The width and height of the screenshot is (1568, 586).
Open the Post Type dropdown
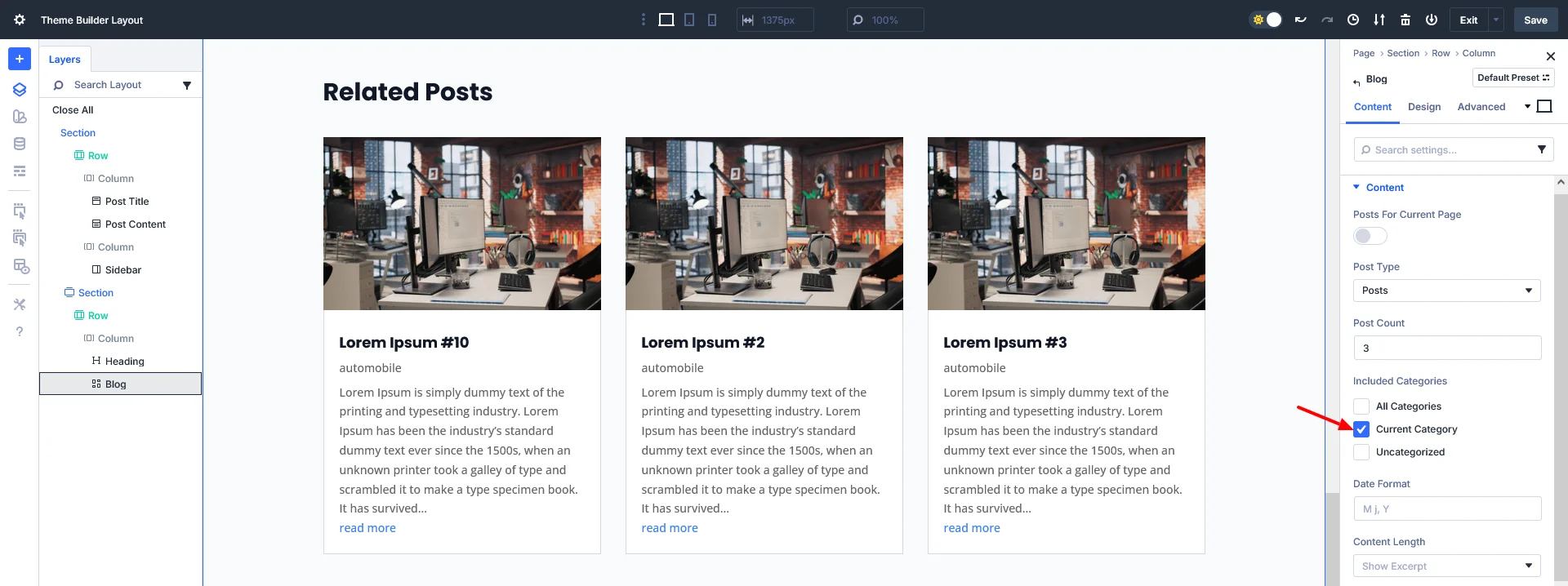tap(1446, 291)
